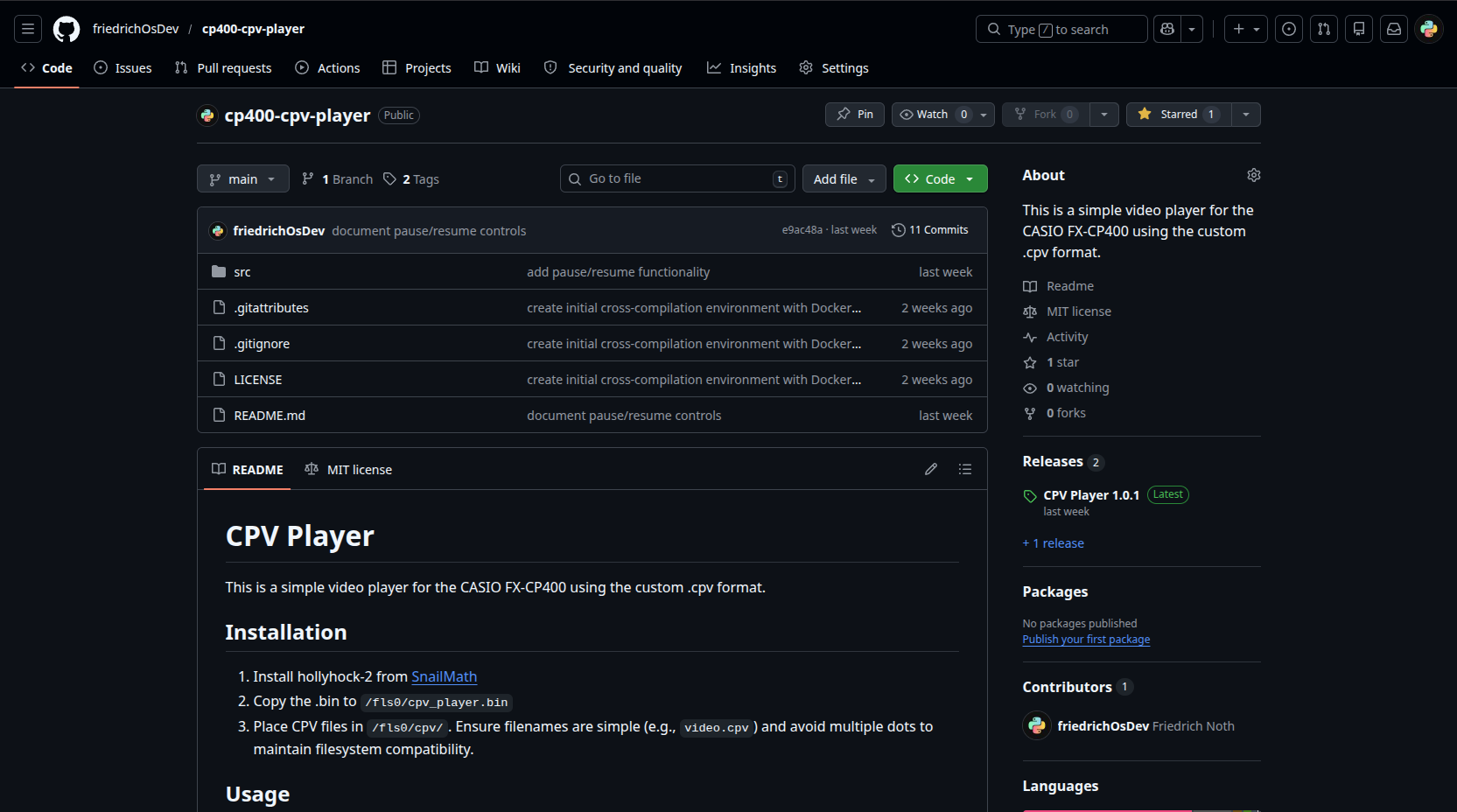Image resolution: width=1457 pixels, height=812 pixels.
Task: Open the star lists dropdown arrow
Action: click(x=1246, y=115)
